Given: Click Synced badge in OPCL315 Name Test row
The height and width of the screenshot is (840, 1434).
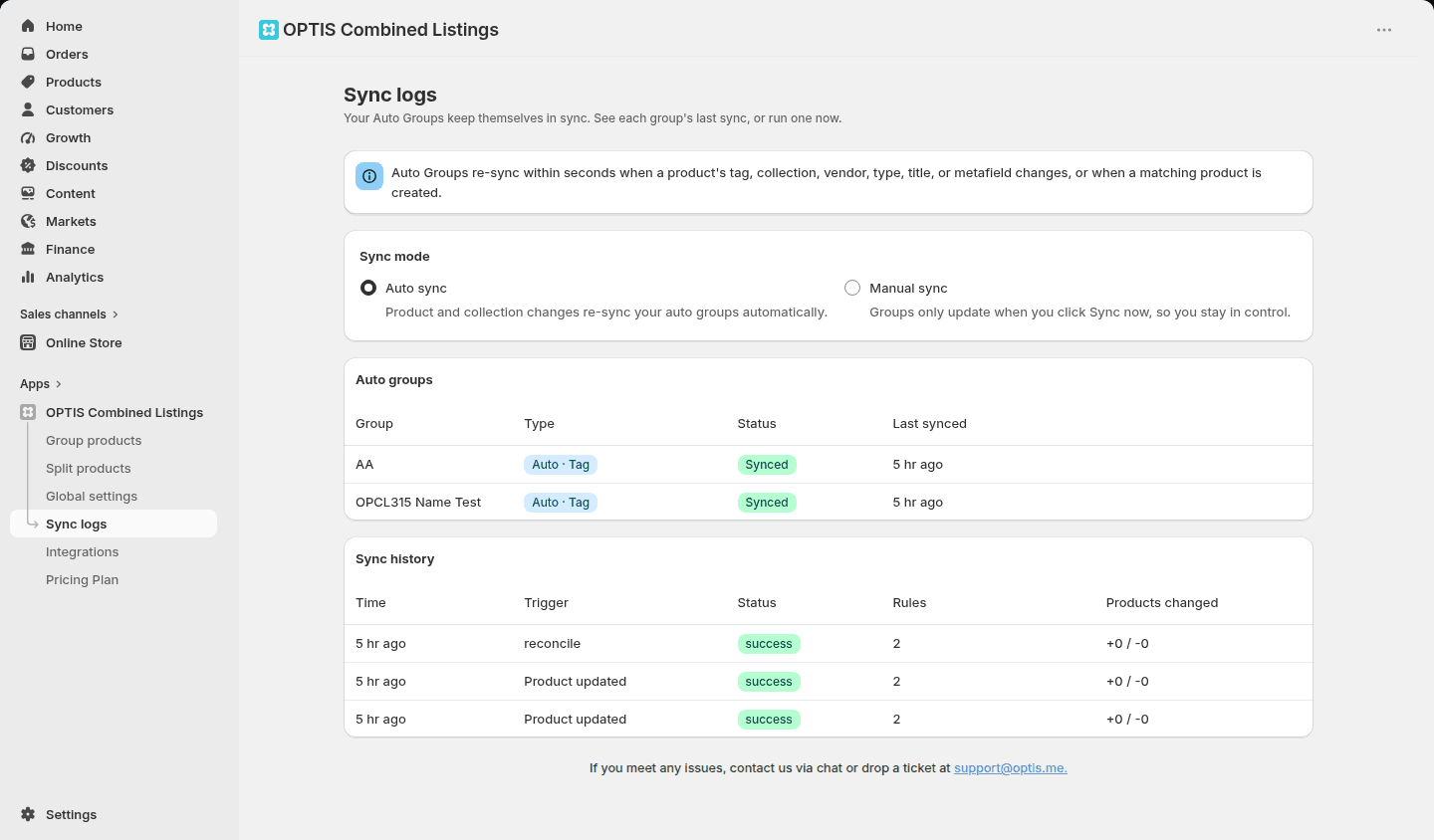Looking at the screenshot, I should pyautogui.click(x=767, y=503).
